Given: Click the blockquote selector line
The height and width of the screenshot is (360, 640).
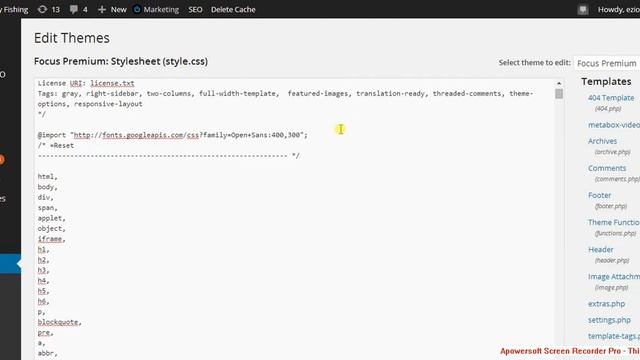Looking at the screenshot, I should (60, 322).
